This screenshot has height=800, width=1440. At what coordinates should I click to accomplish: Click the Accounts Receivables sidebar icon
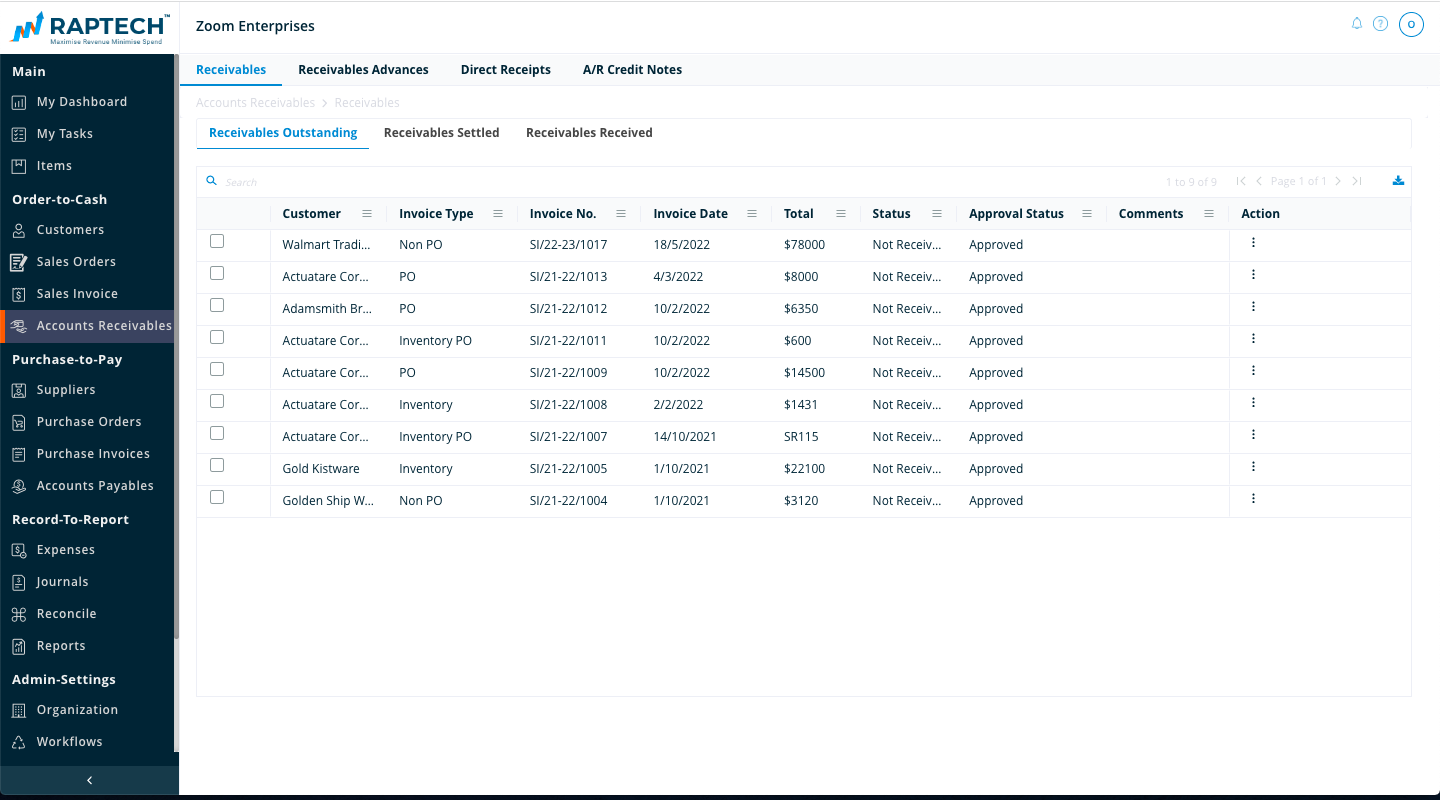coord(18,326)
